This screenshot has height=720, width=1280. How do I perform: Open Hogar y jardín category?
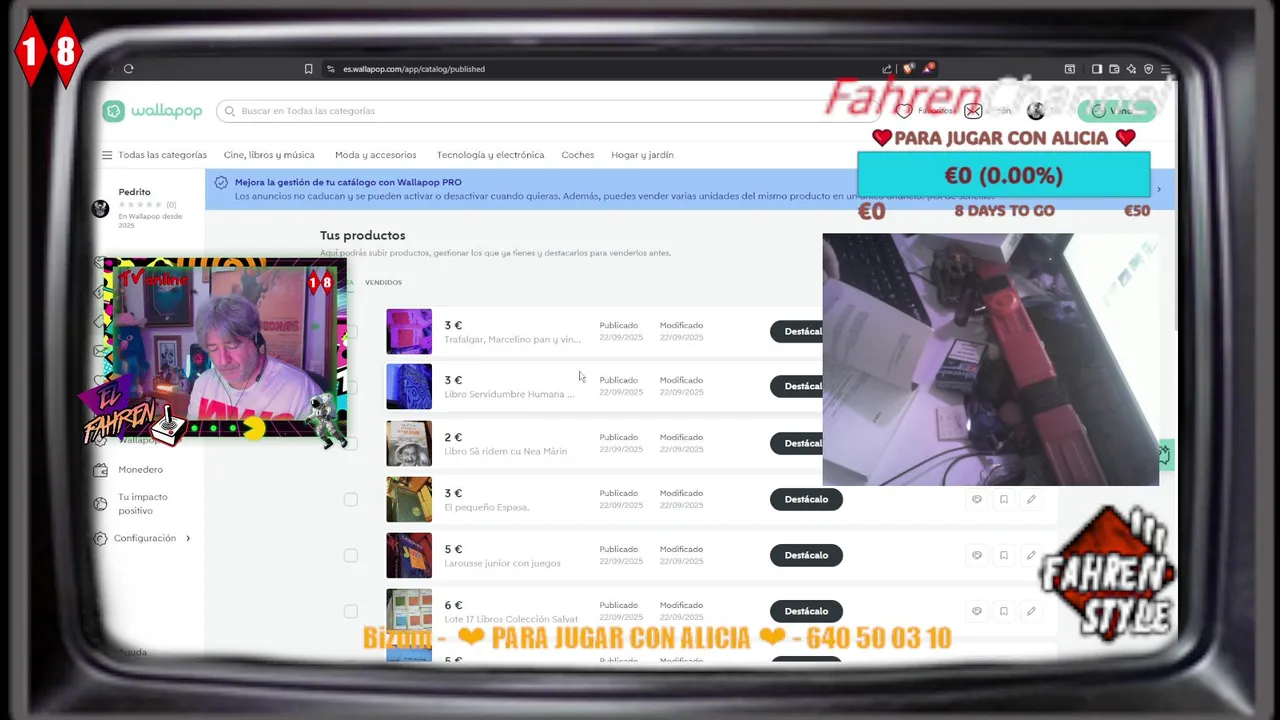point(642,155)
